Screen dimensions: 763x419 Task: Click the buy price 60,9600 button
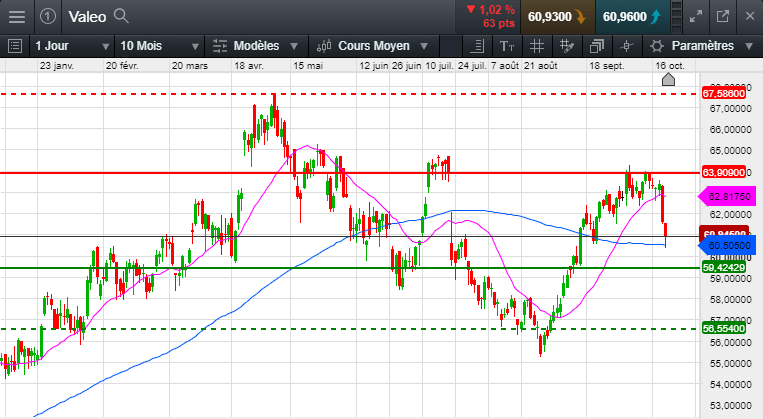tap(631, 16)
